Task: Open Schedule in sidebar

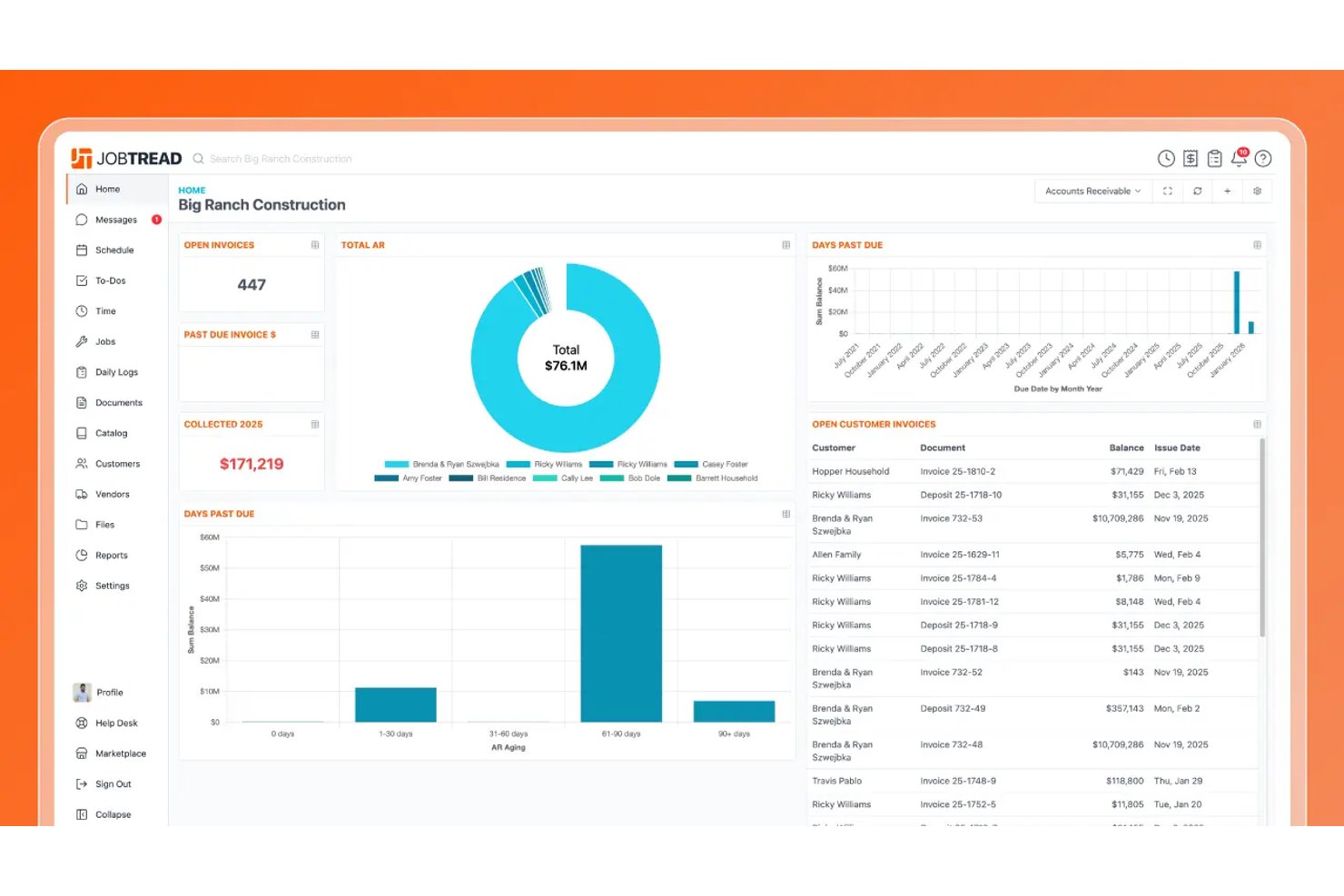Action: (116, 250)
